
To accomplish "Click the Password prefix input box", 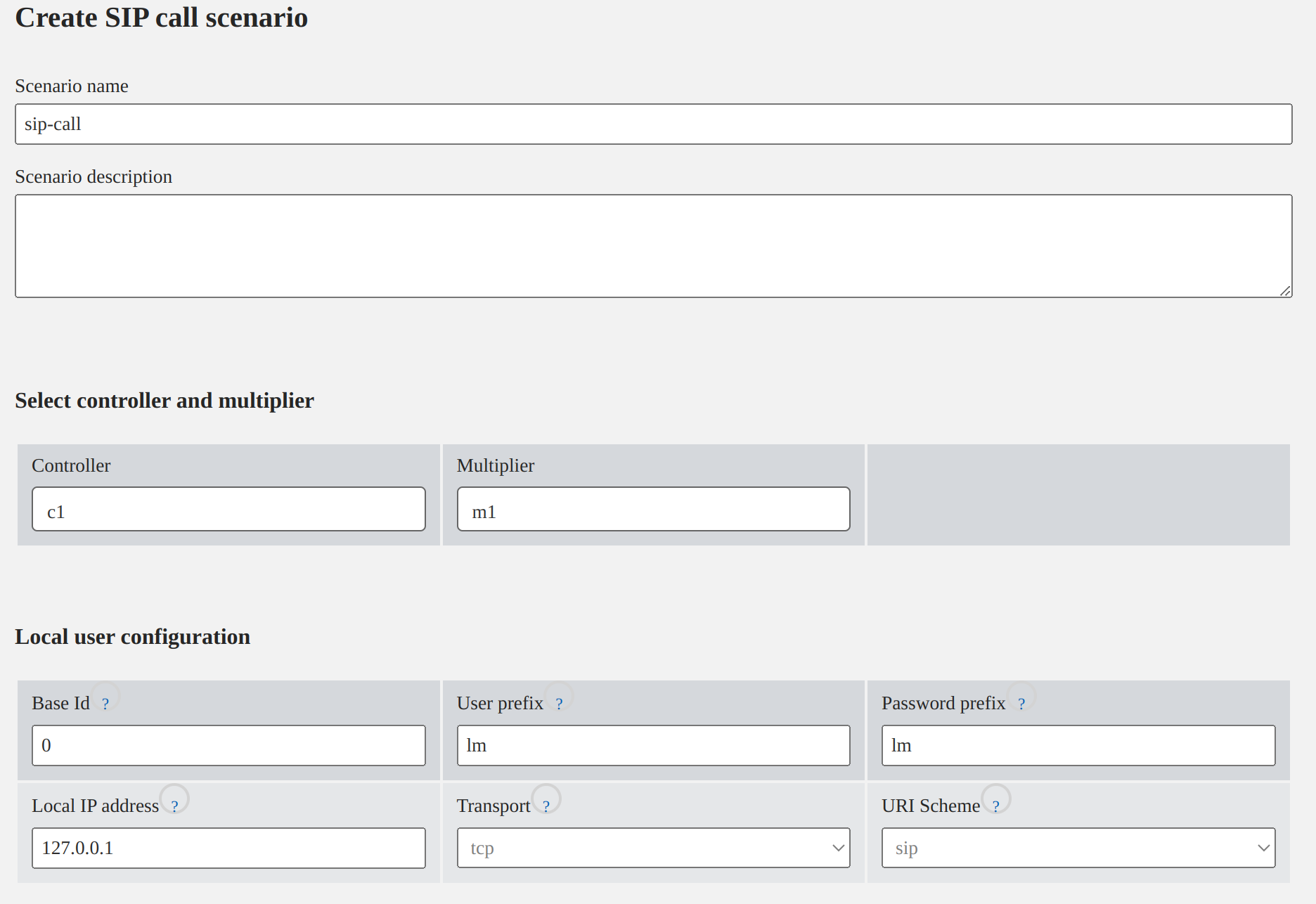I will pos(1078,746).
